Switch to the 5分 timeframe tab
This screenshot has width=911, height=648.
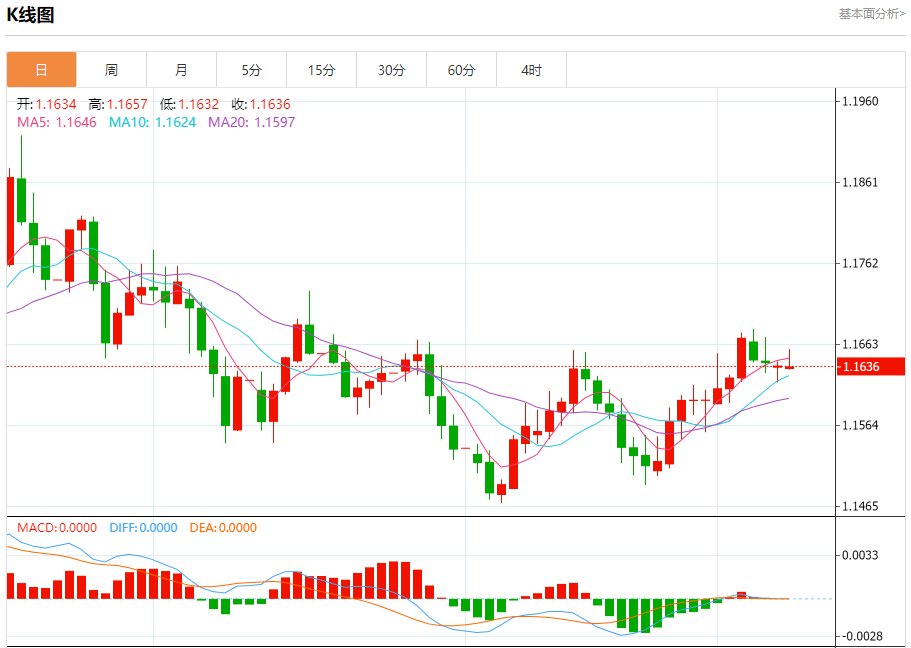[251, 70]
